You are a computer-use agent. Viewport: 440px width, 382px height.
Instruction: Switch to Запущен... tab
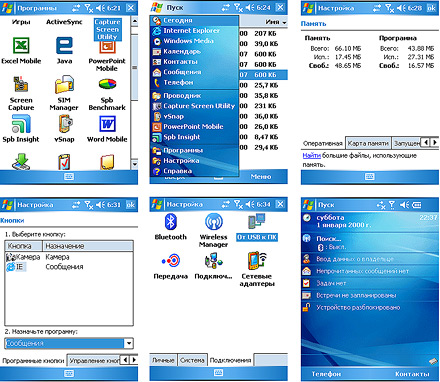pos(406,143)
